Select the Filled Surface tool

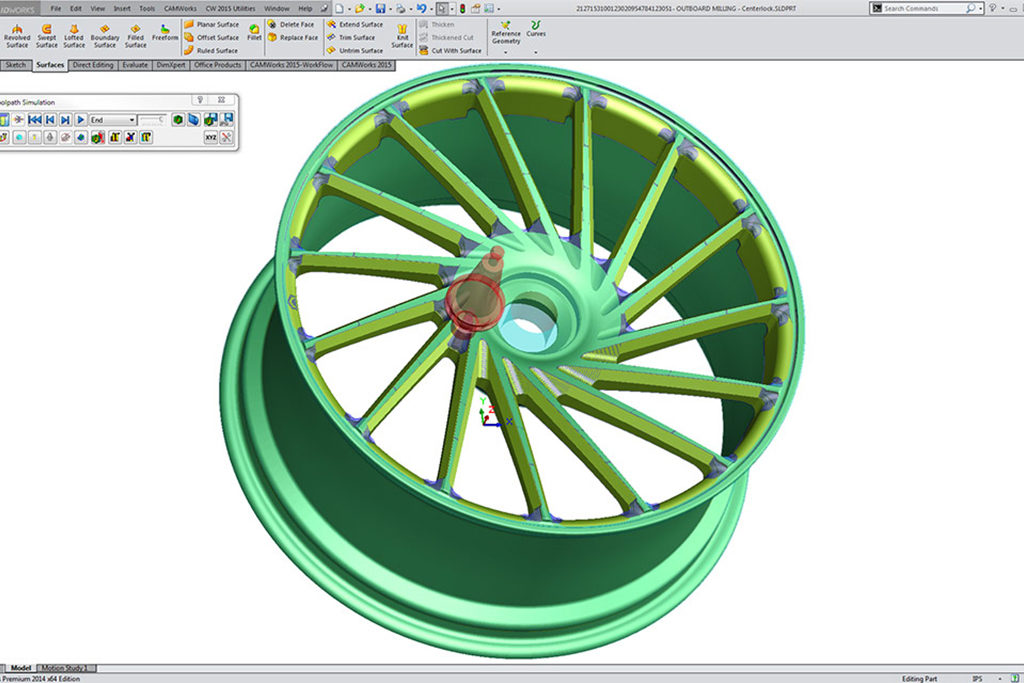(x=135, y=36)
